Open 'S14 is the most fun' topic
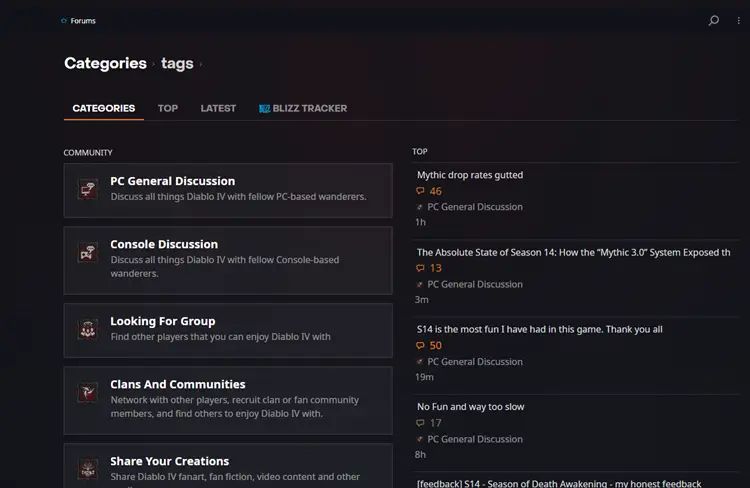Viewport: 750px width, 488px height. click(540, 330)
